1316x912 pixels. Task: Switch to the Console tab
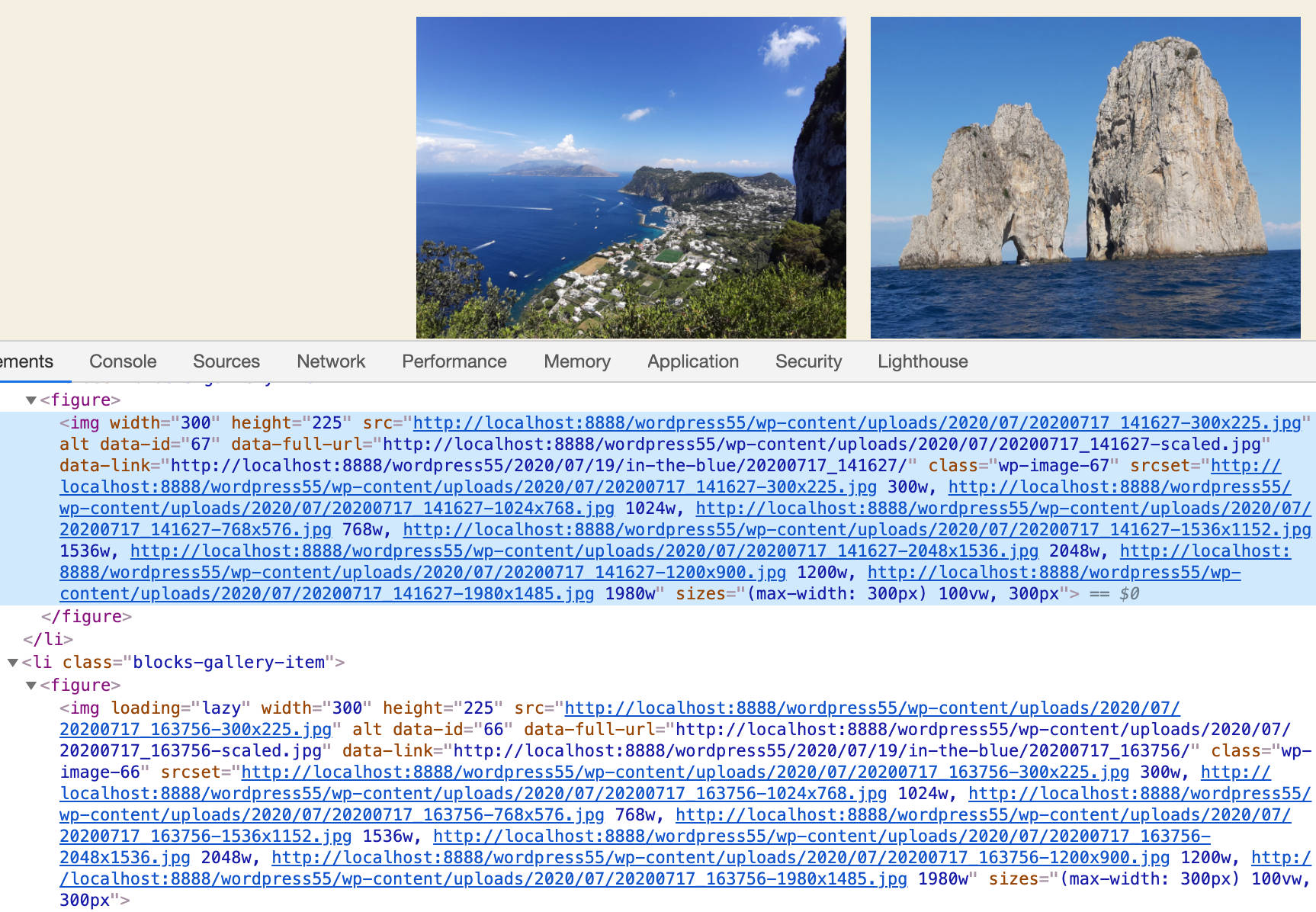coord(122,361)
